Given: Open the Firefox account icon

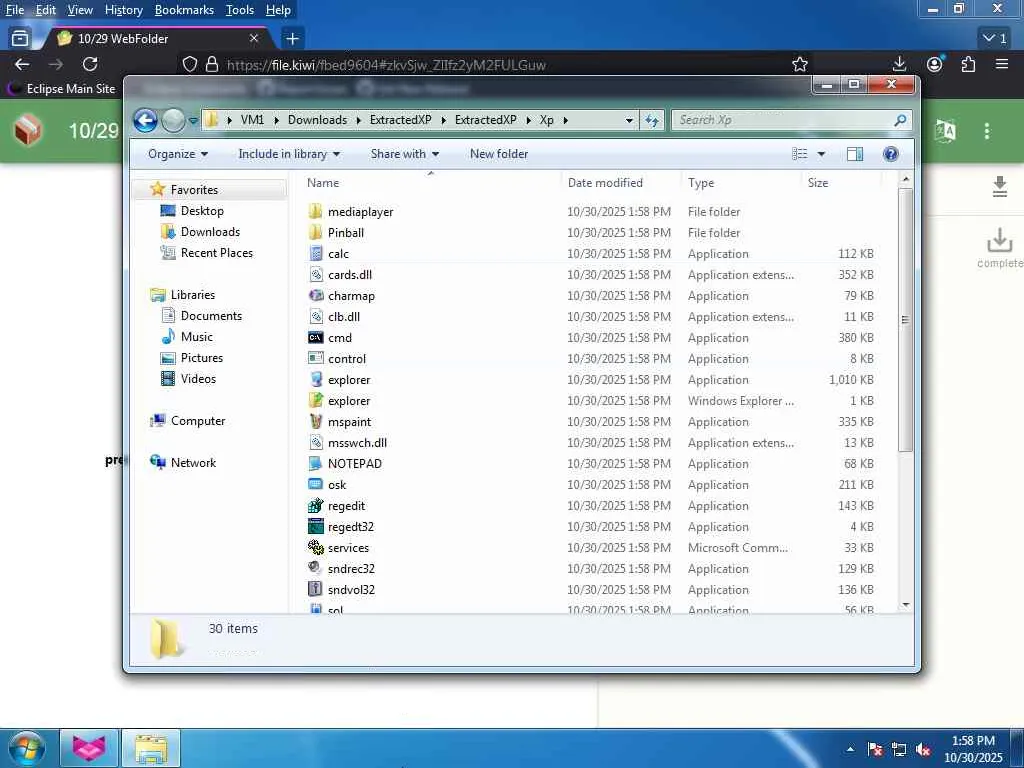Looking at the screenshot, I should 935,64.
